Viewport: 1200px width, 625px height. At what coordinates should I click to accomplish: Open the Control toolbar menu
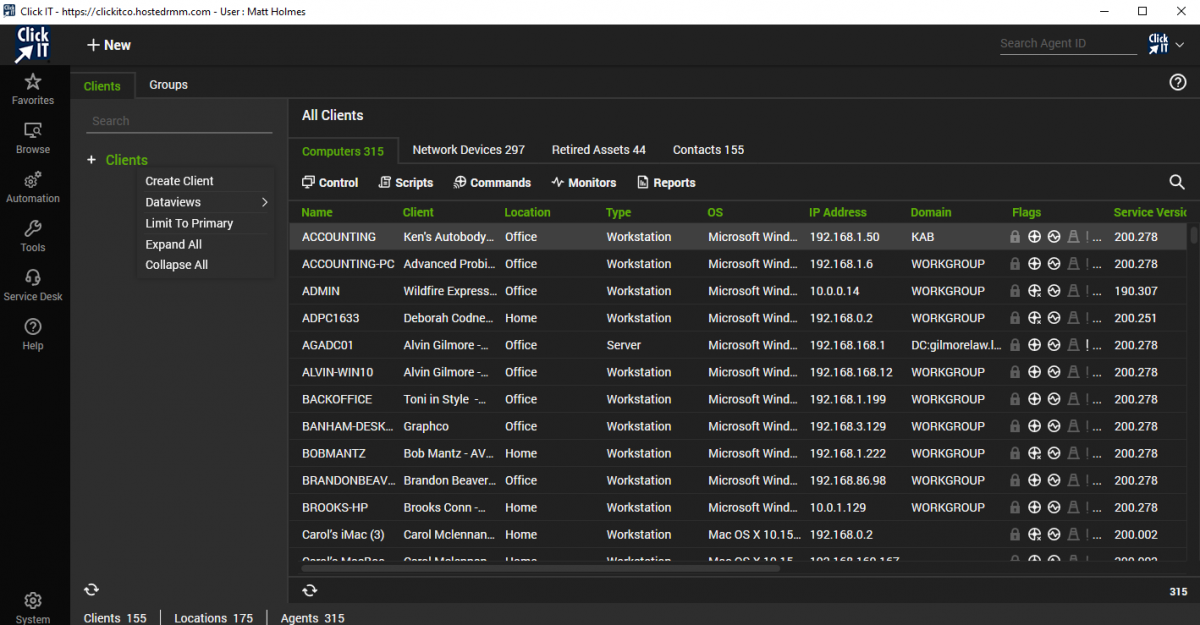click(x=330, y=182)
